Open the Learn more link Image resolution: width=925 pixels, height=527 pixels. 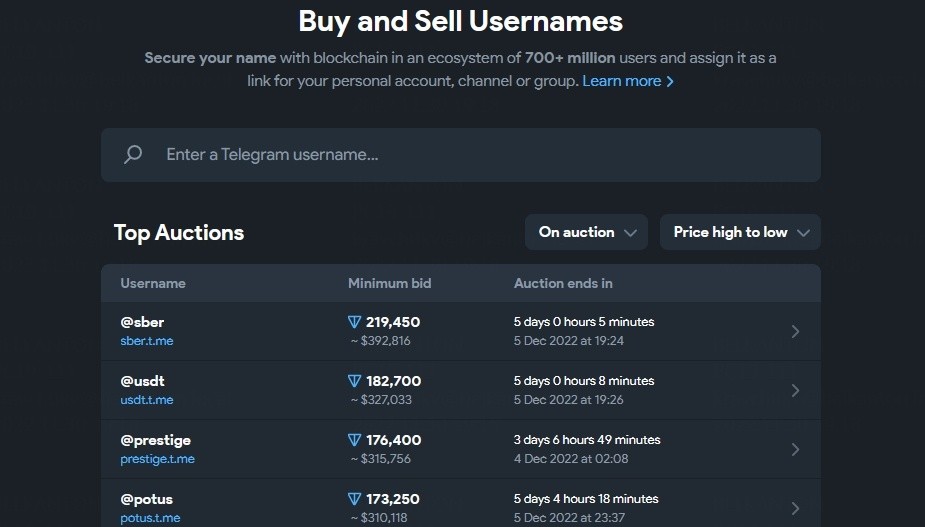pyautogui.click(x=628, y=81)
